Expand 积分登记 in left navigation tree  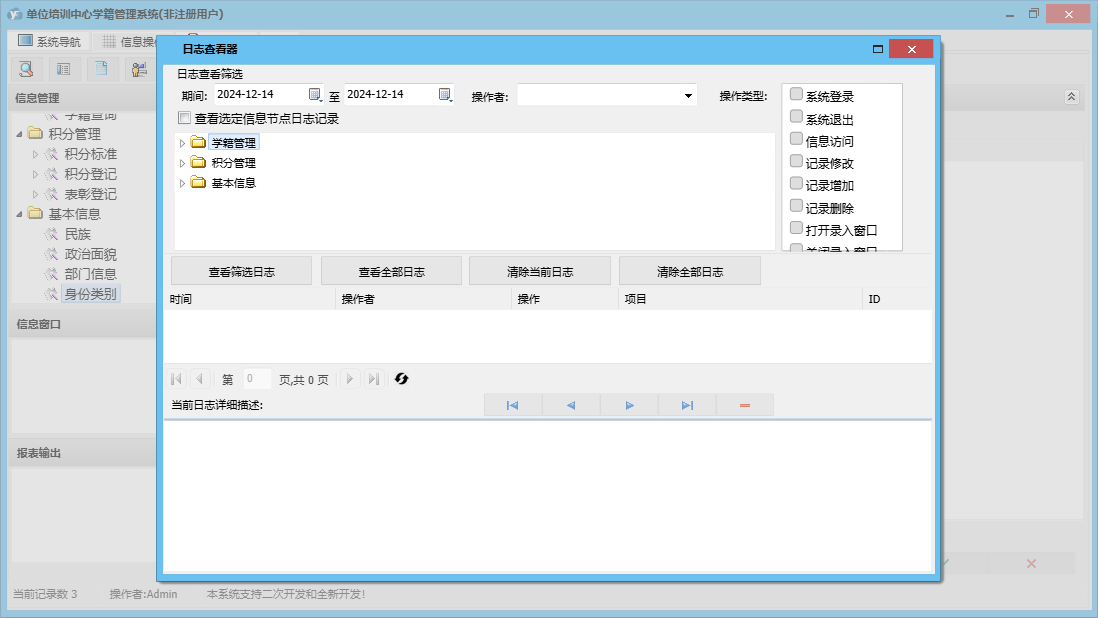[x=35, y=174]
